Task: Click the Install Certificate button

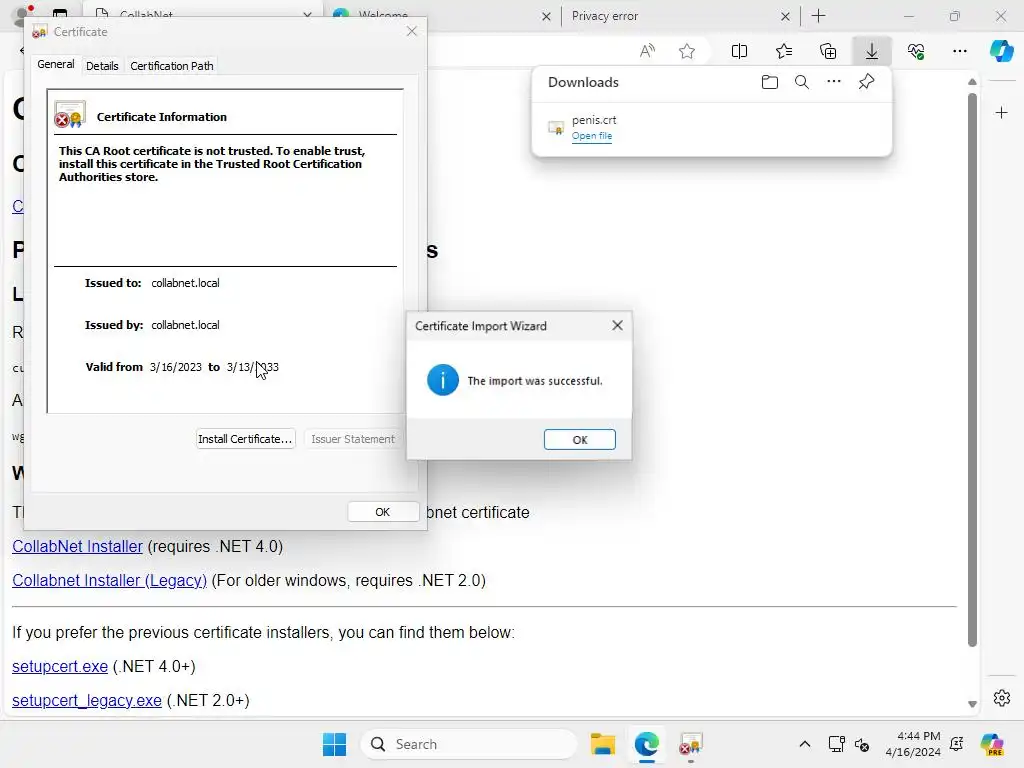Action: (245, 439)
